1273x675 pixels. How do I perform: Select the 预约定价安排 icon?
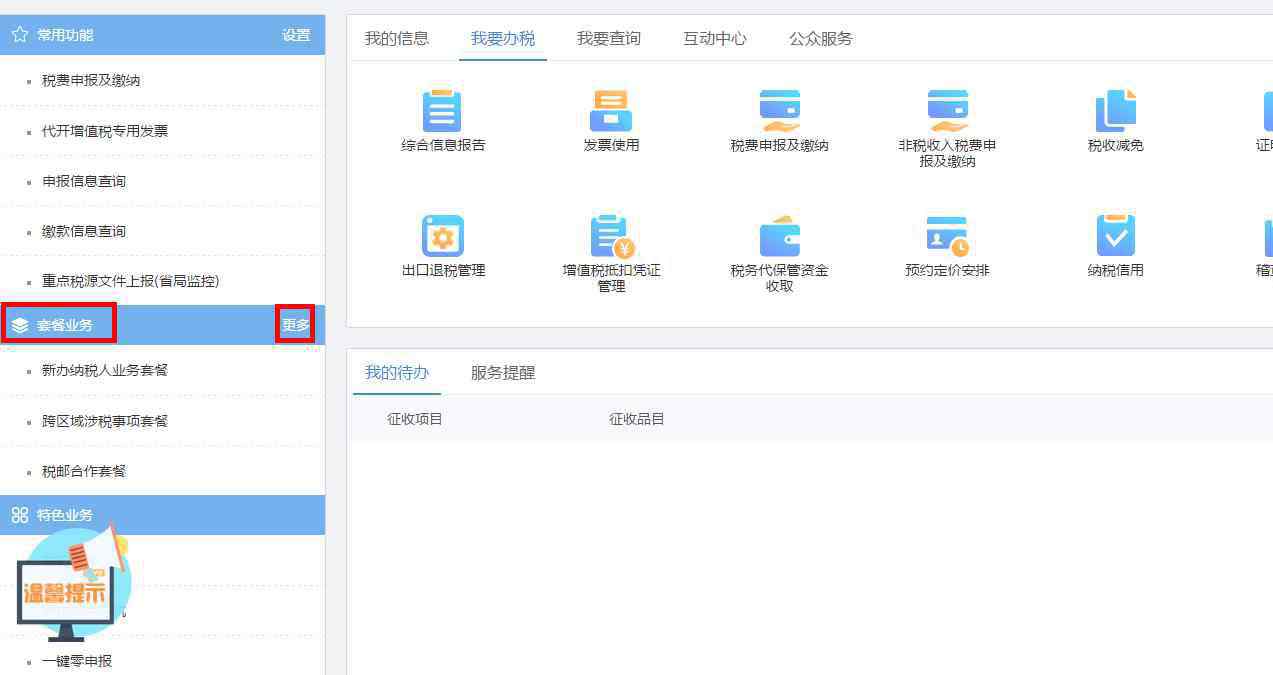click(x=947, y=236)
